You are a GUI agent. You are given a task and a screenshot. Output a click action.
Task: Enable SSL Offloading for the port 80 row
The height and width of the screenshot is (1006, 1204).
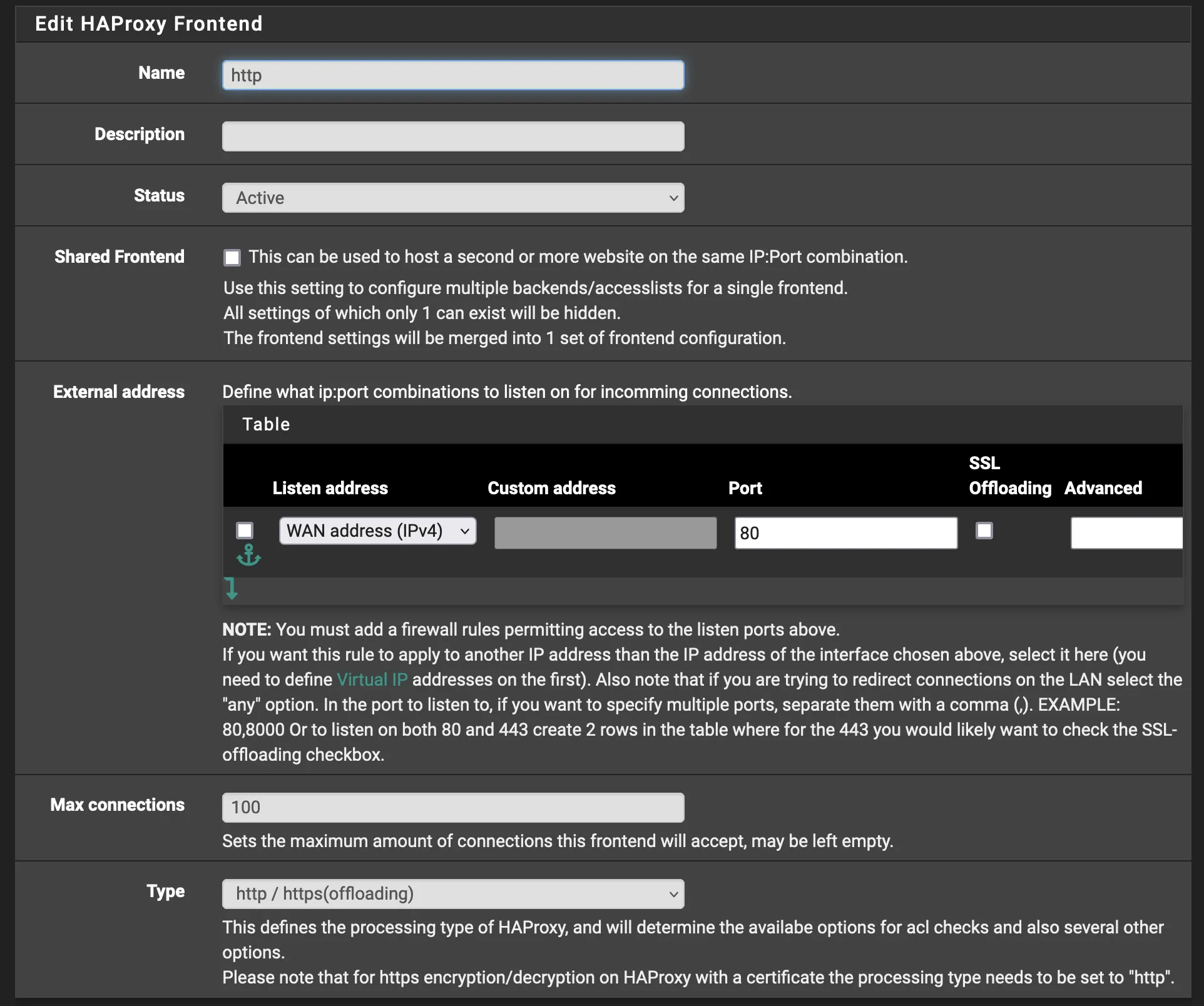click(984, 531)
